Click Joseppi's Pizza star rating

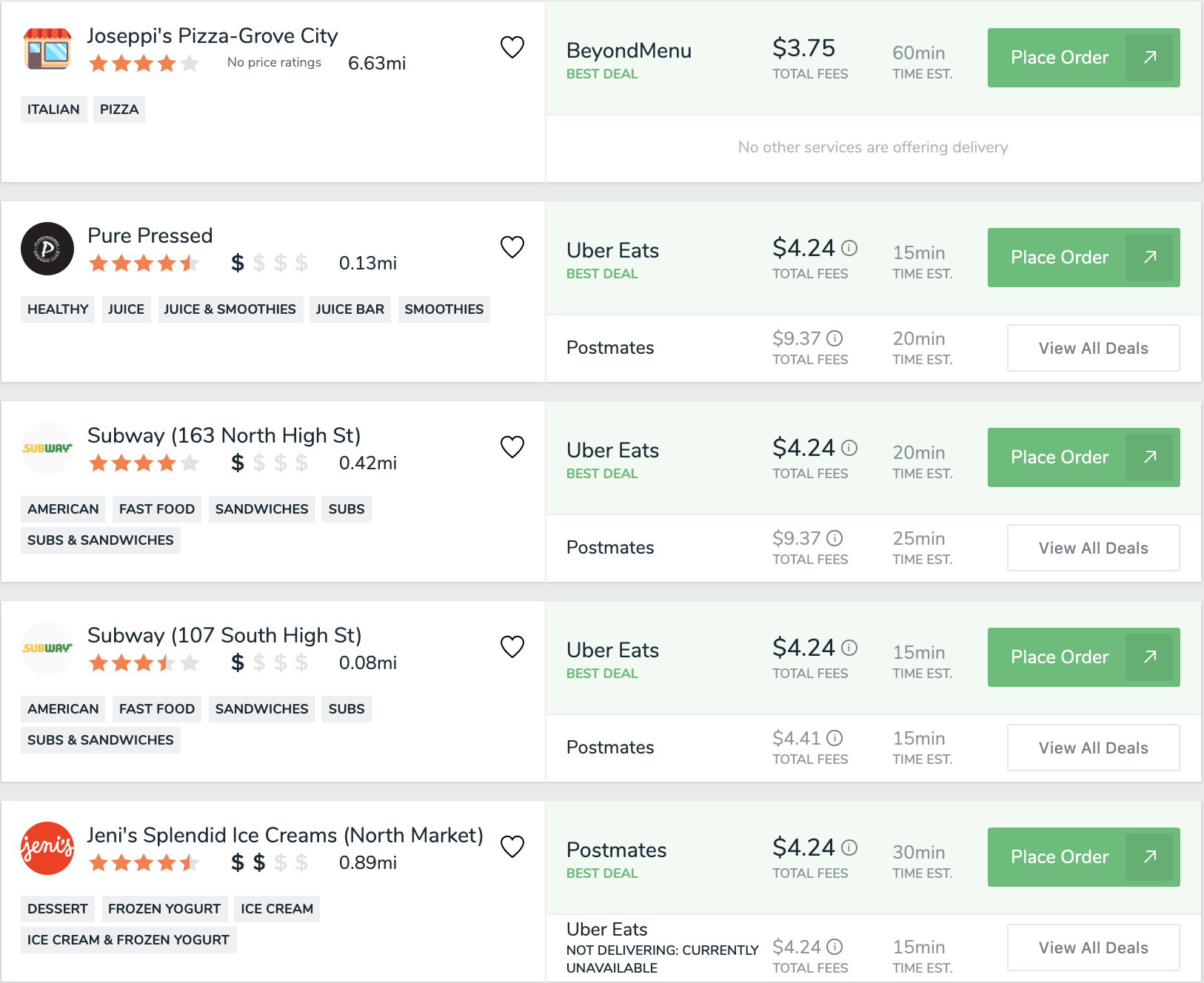(x=144, y=64)
